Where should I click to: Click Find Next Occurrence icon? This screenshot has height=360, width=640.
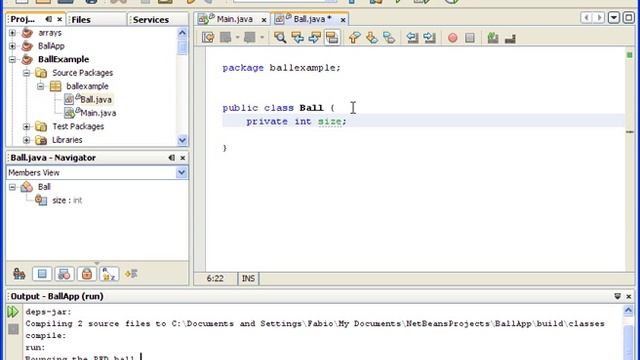coord(314,38)
